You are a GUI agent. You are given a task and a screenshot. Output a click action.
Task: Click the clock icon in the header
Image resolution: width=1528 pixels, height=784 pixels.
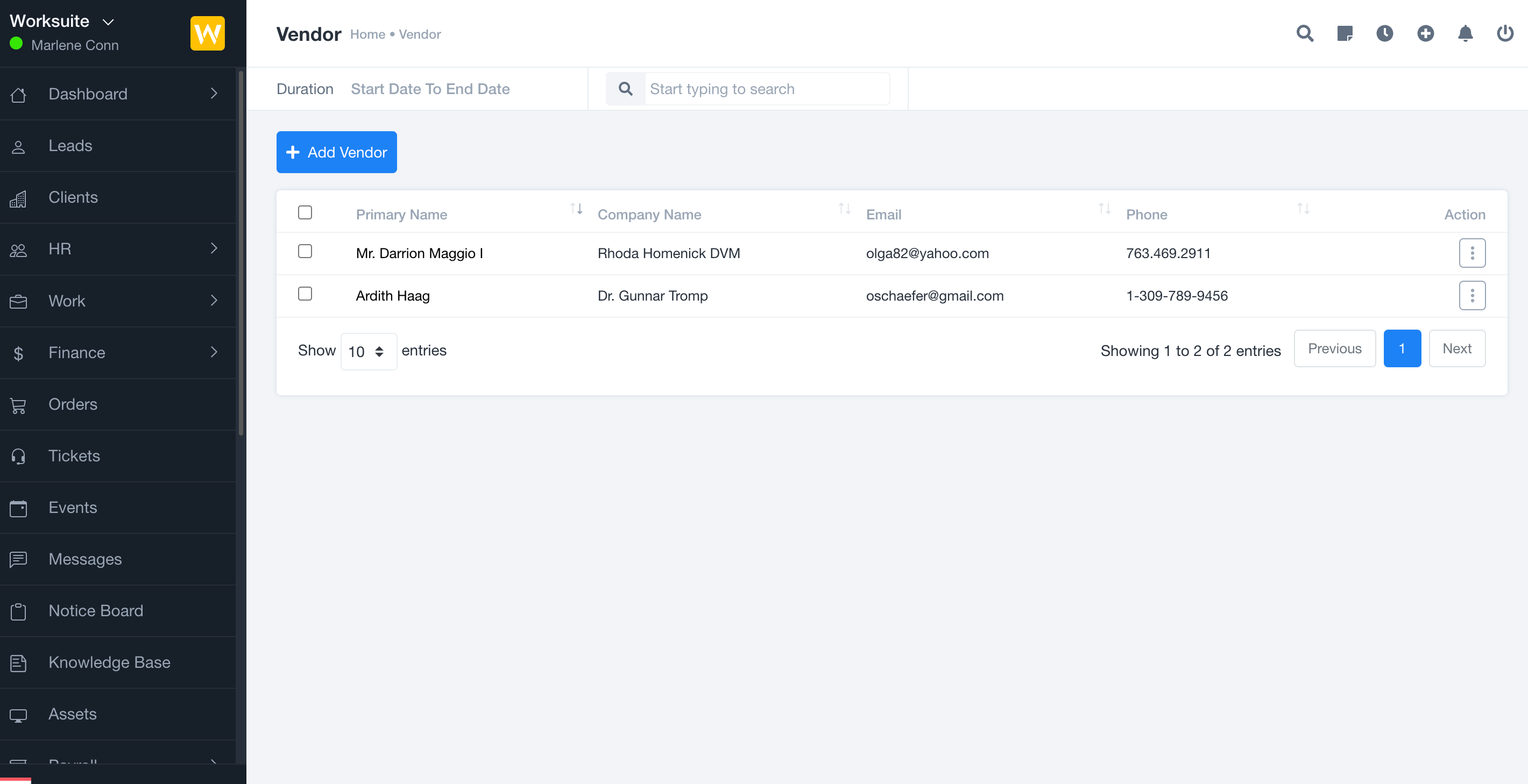[1385, 34]
